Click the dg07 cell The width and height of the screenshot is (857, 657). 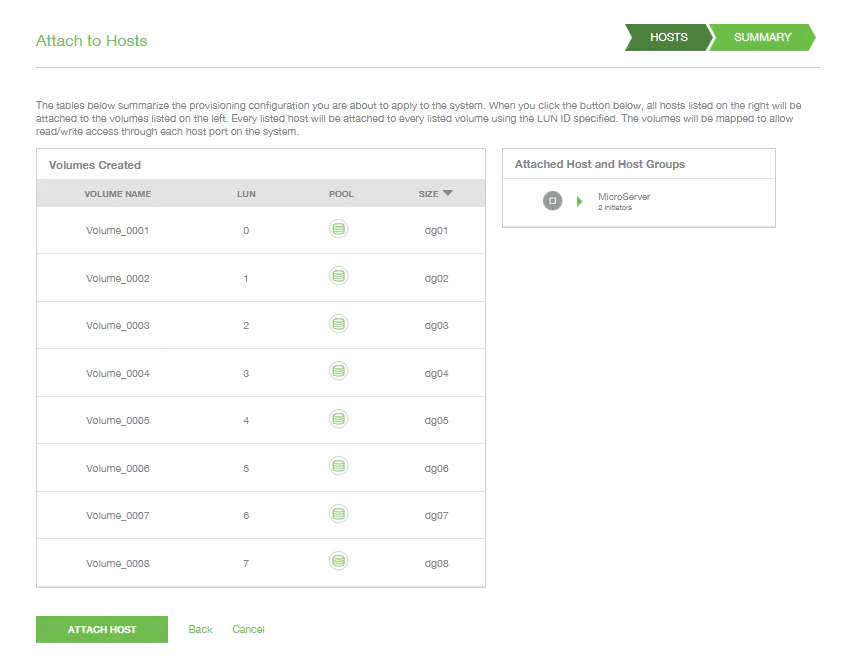click(x=436, y=515)
